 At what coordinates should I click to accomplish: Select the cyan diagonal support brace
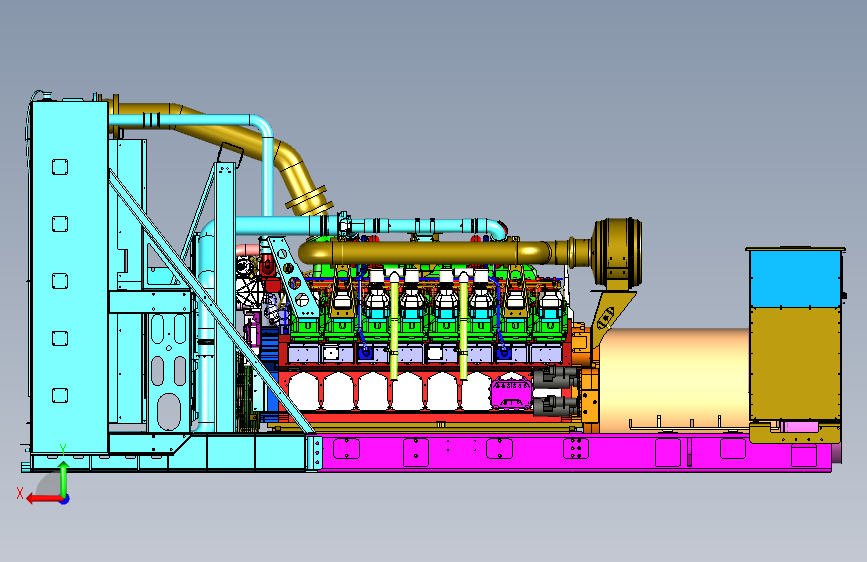point(211,302)
